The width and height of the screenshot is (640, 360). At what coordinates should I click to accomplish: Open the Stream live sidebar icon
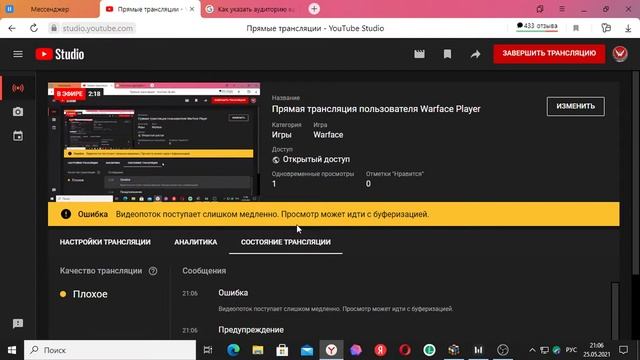(x=18, y=88)
